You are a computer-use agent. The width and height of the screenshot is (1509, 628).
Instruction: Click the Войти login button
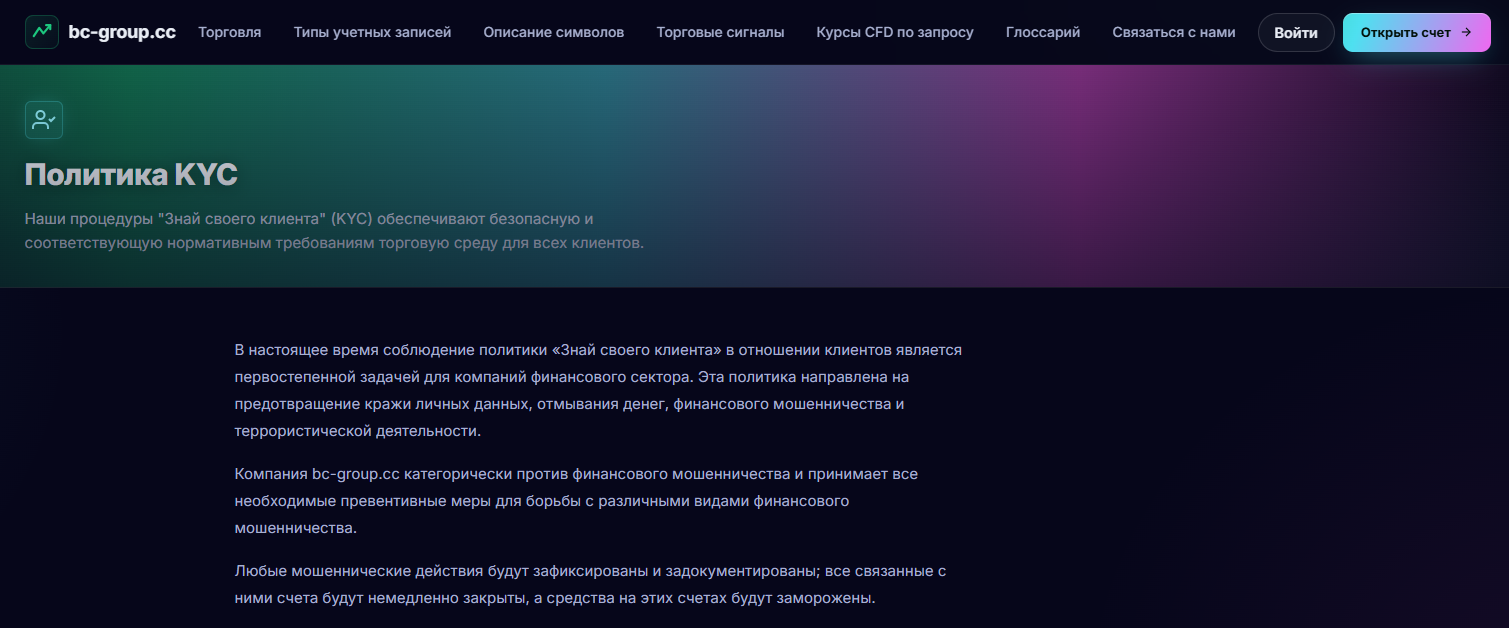pyautogui.click(x=1296, y=32)
